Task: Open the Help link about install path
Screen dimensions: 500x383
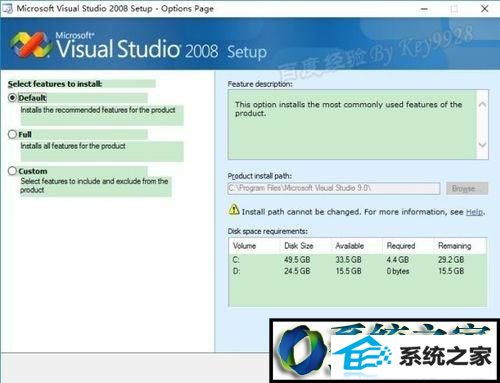Action: [474, 212]
